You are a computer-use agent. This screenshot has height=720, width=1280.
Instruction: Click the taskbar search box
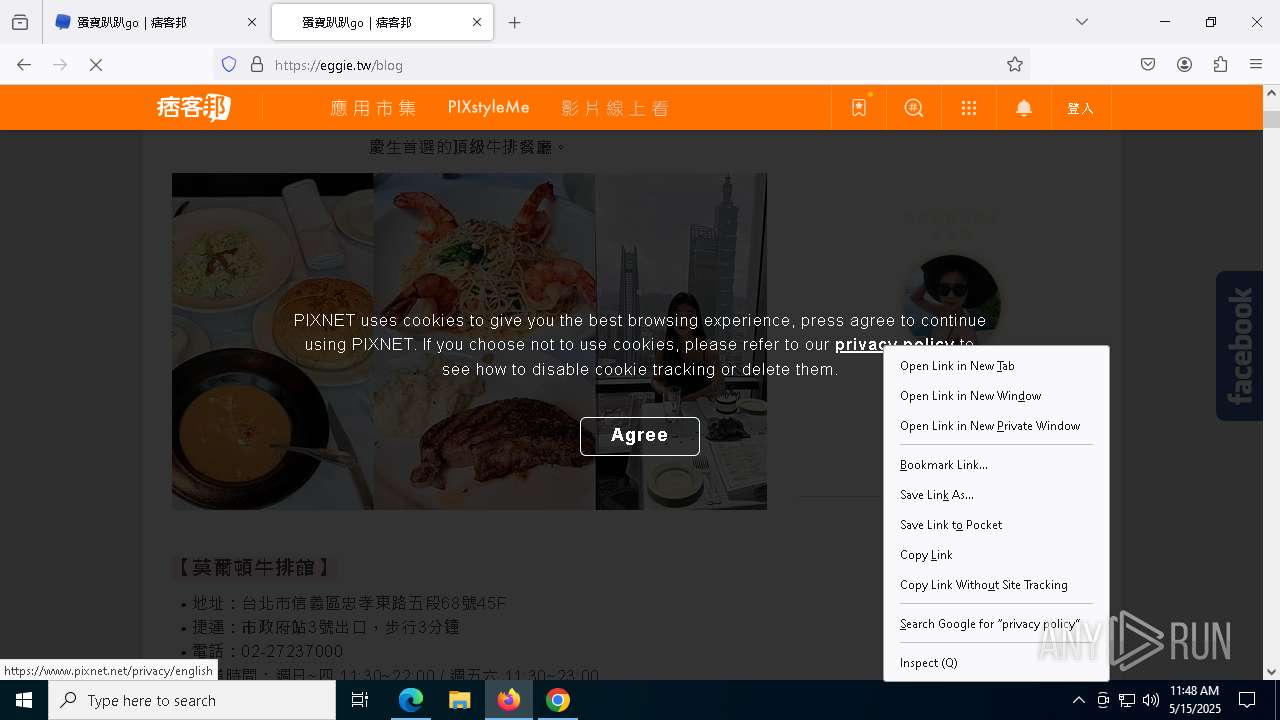click(192, 700)
